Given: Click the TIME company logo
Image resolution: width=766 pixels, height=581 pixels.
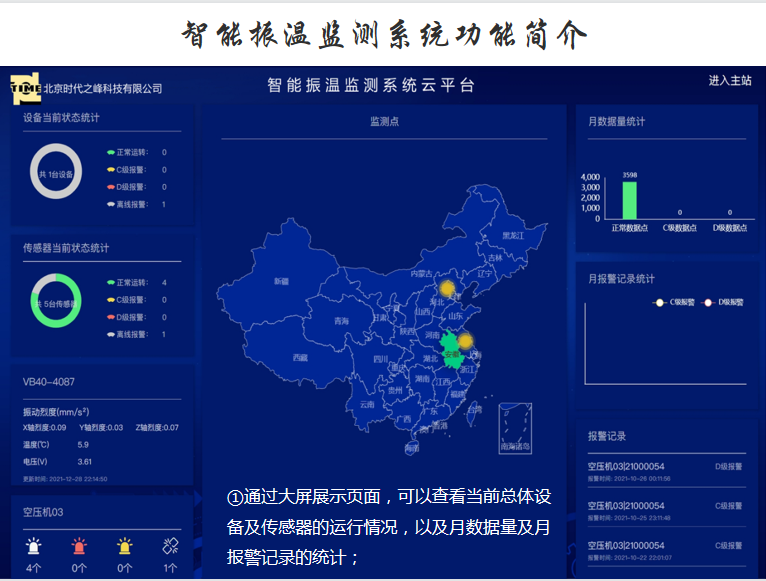Looking at the screenshot, I should pyautogui.click(x=25, y=88).
